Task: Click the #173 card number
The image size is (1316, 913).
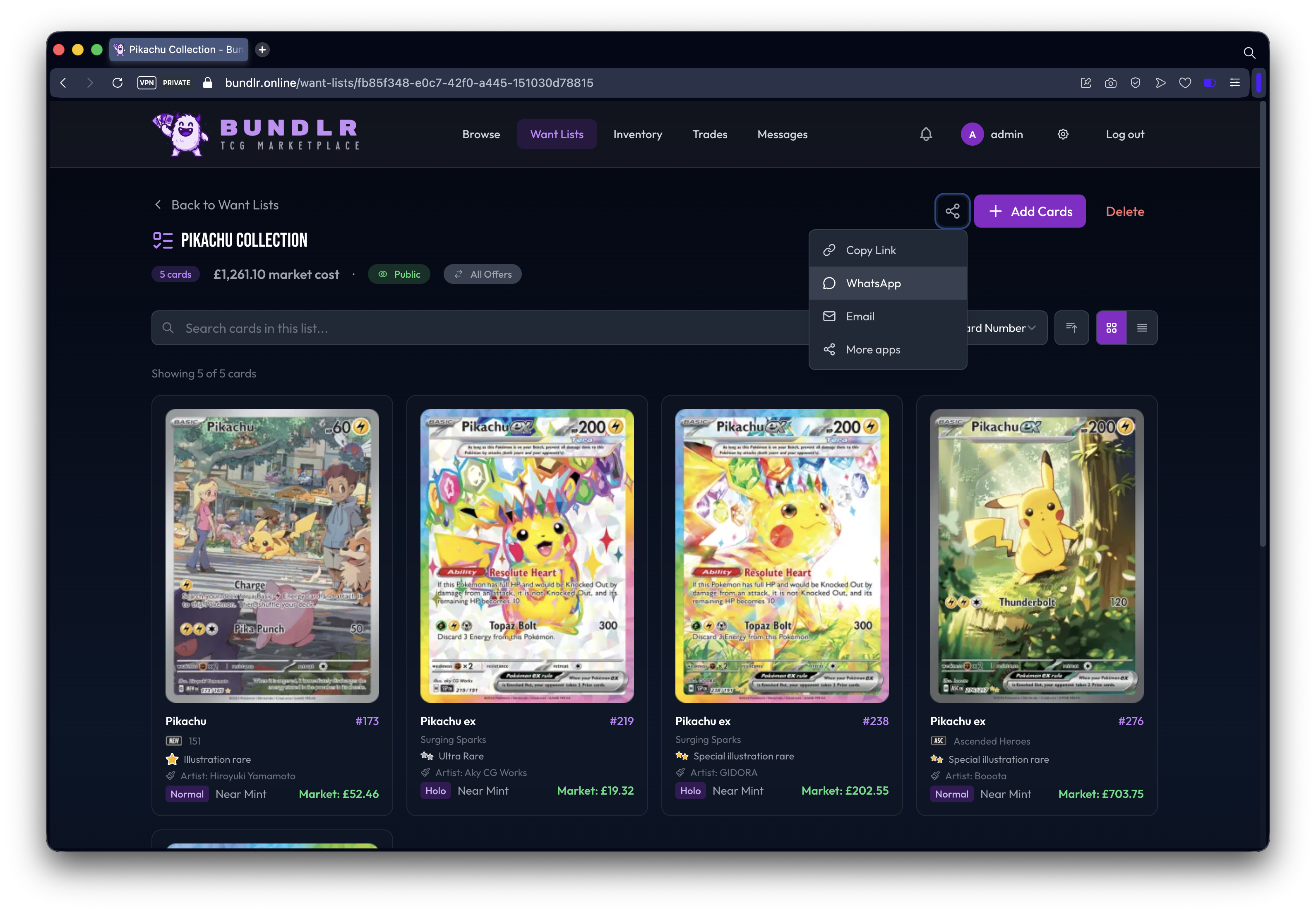Action: pos(367,721)
